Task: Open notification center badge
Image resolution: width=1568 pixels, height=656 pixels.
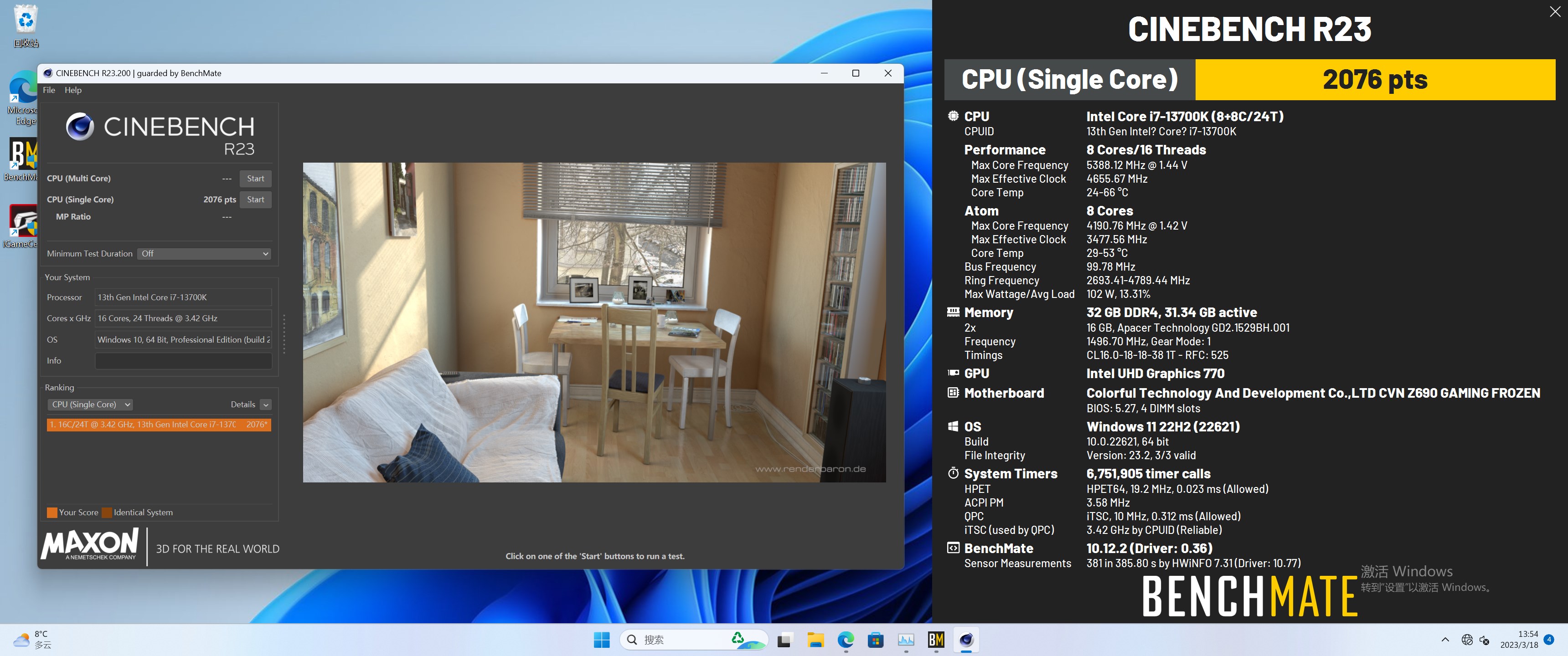Action: coord(1548,640)
